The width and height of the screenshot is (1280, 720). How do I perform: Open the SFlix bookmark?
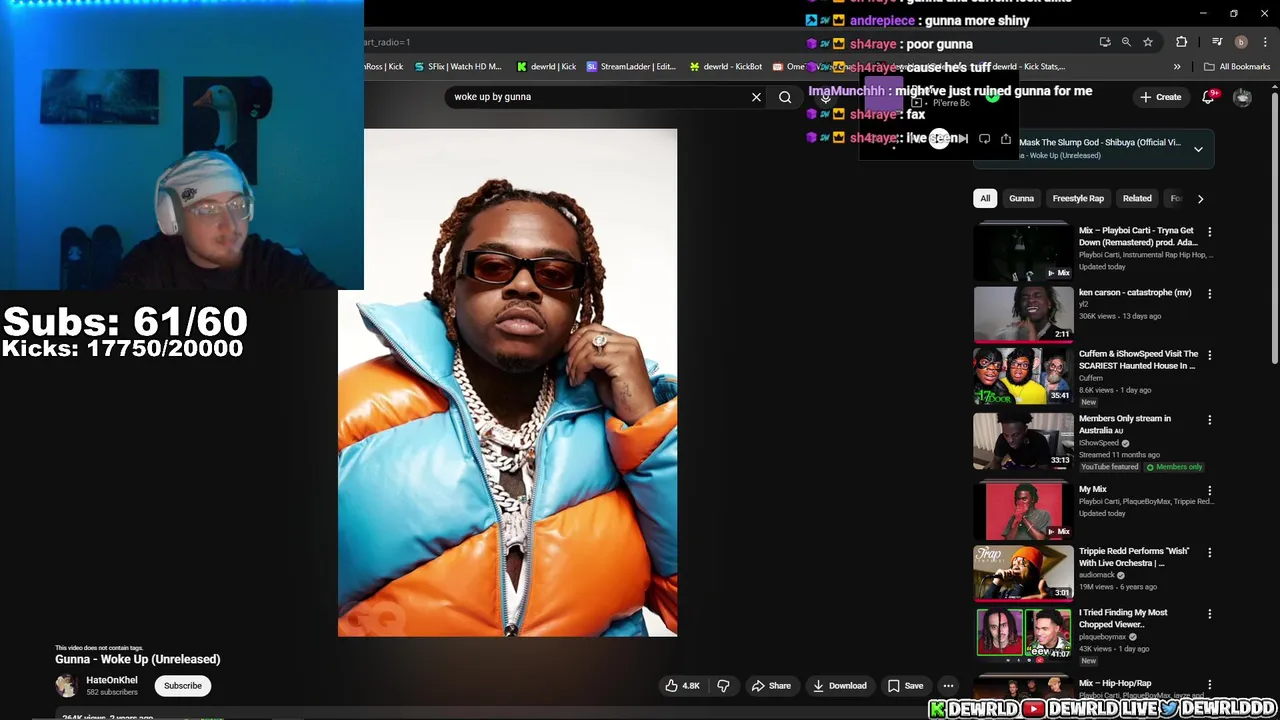point(457,67)
